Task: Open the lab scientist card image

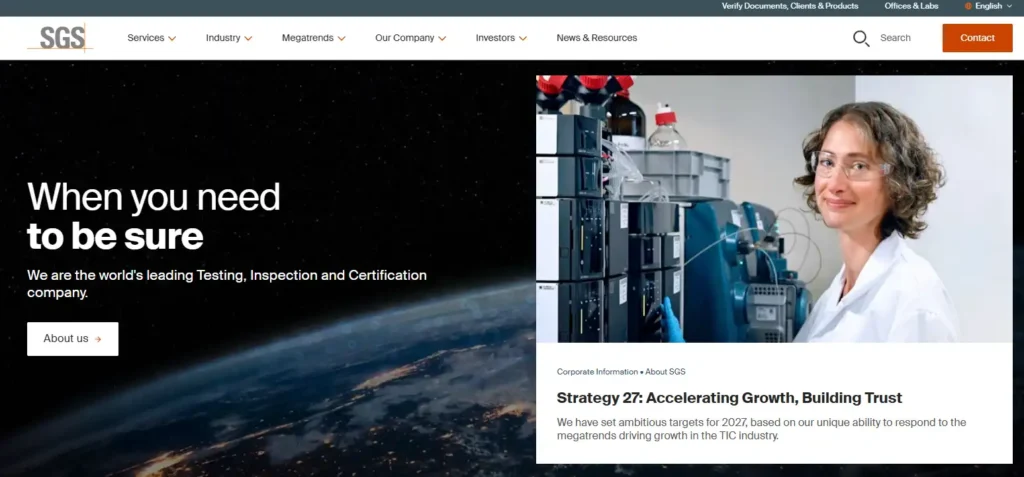Action: pos(774,208)
